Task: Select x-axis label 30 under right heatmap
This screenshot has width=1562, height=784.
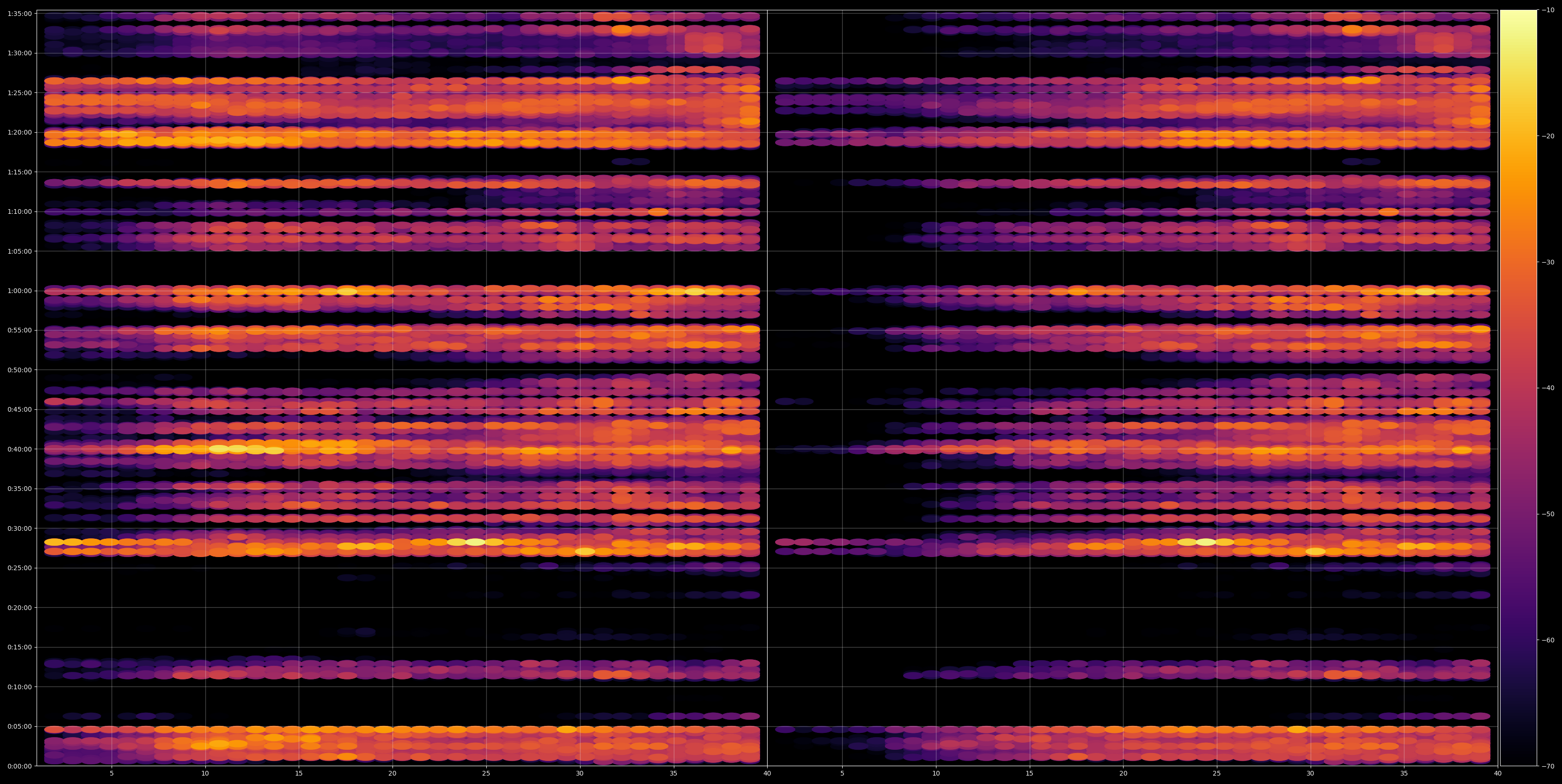Action: [1311, 773]
